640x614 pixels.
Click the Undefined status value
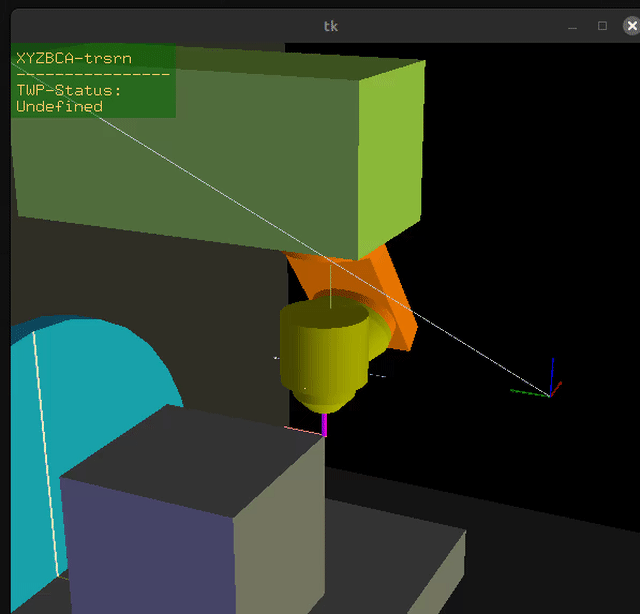point(60,107)
